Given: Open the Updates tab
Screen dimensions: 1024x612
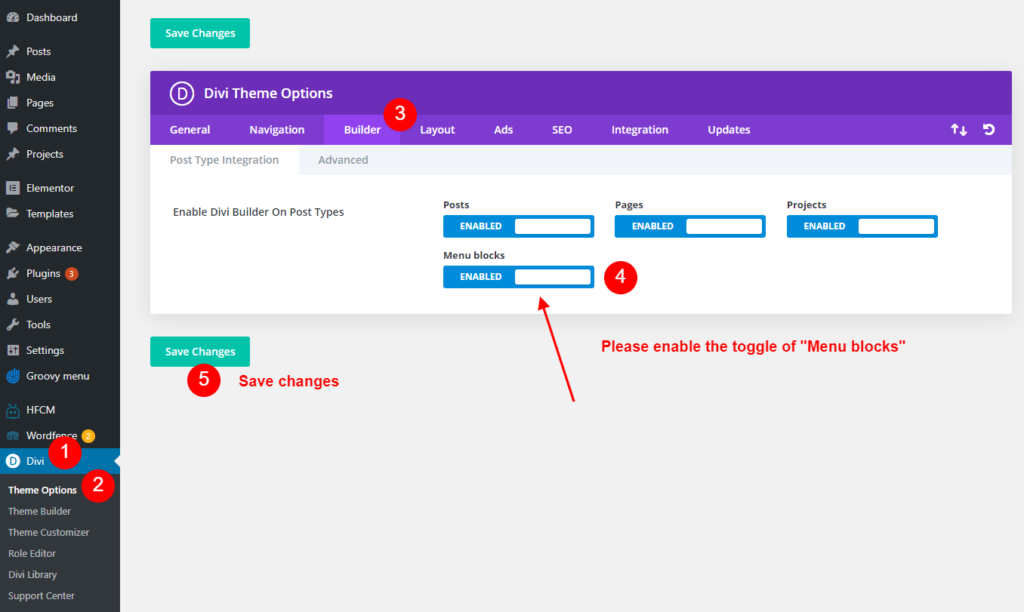Looking at the screenshot, I should [729, 129].
